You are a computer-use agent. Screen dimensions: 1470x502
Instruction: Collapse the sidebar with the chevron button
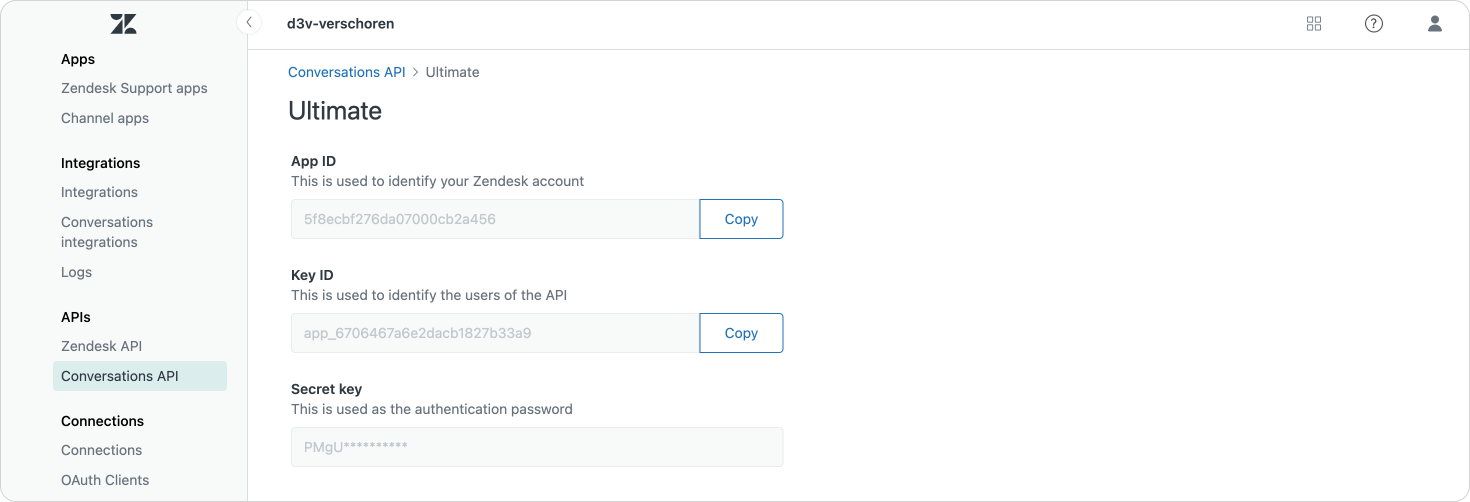[249, 22]
